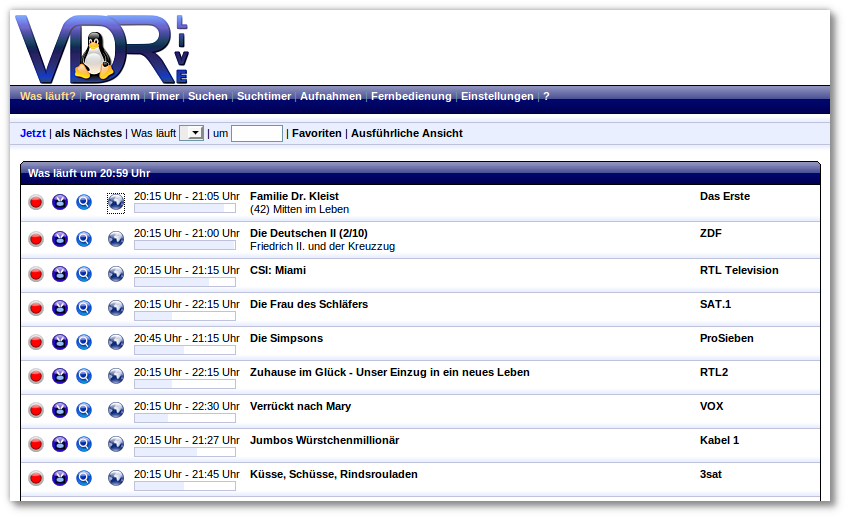Select the RTL Television channel name
847x518 pixels.
(x=739, y=271)
